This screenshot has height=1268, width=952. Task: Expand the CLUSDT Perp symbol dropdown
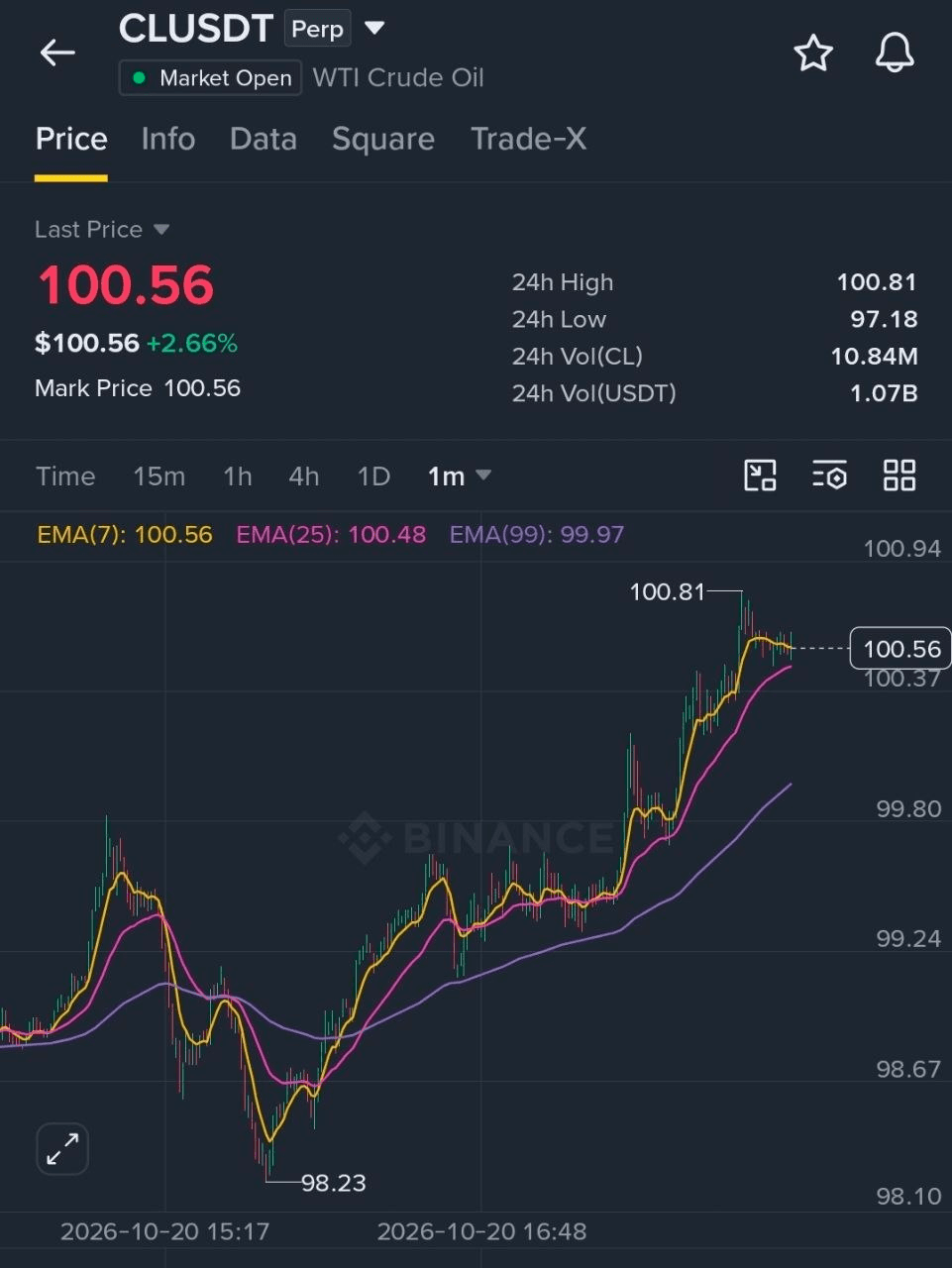pyautogui.click(x=374, y=28)
